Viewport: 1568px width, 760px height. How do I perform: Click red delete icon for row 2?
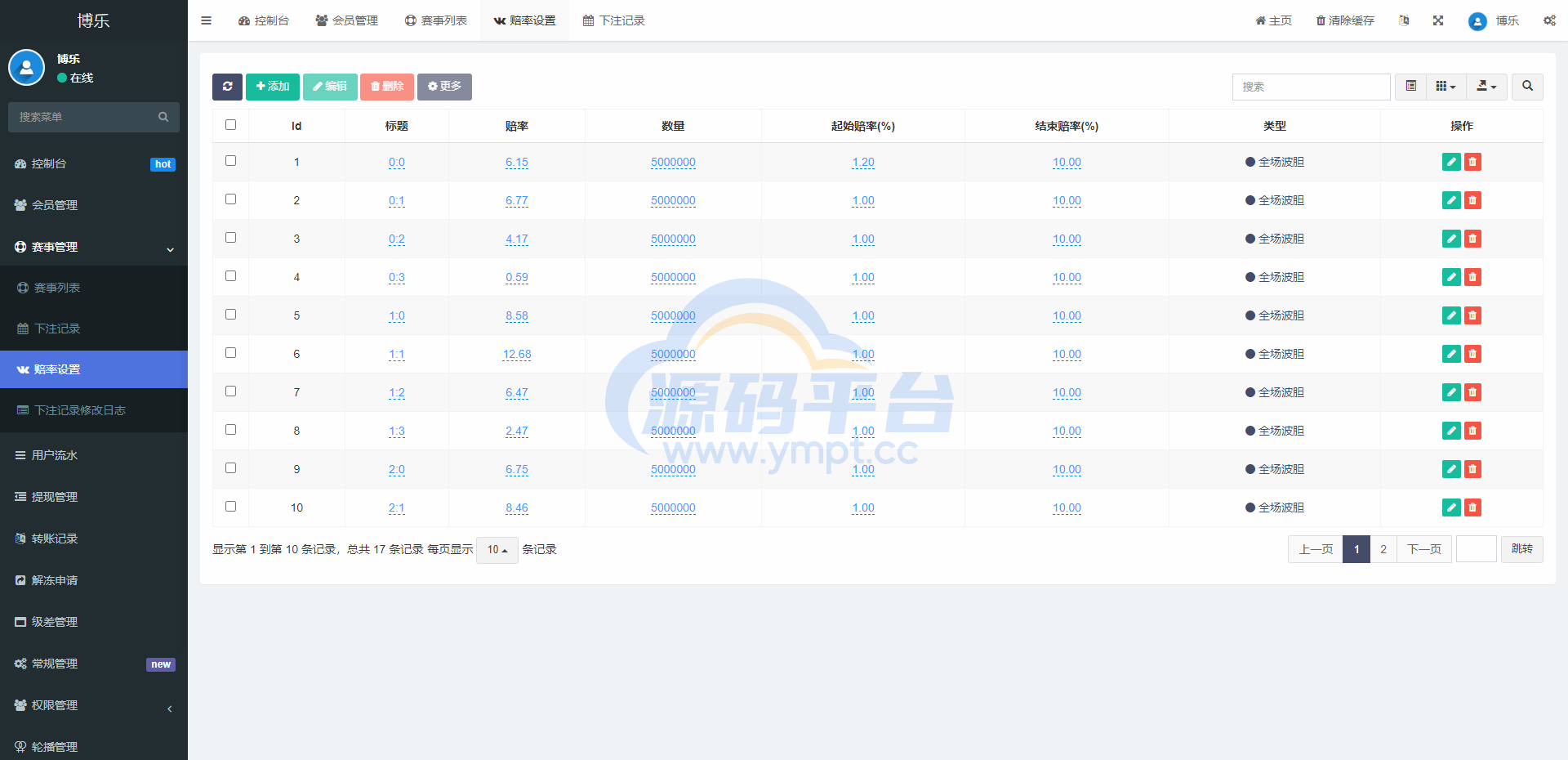1472,200
